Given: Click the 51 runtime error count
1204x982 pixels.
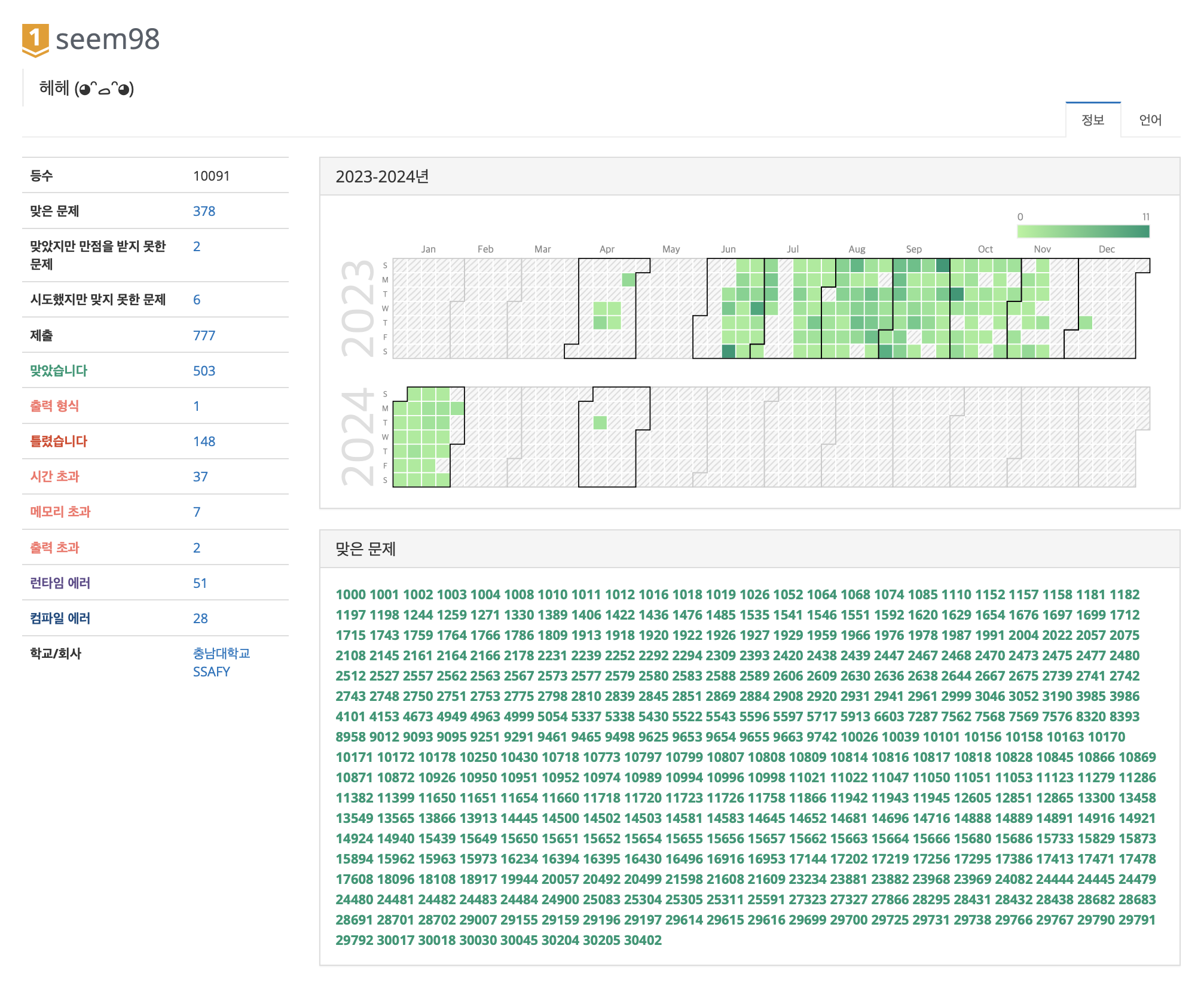Looking at the screenshot, I should click(x=200, y=583).
